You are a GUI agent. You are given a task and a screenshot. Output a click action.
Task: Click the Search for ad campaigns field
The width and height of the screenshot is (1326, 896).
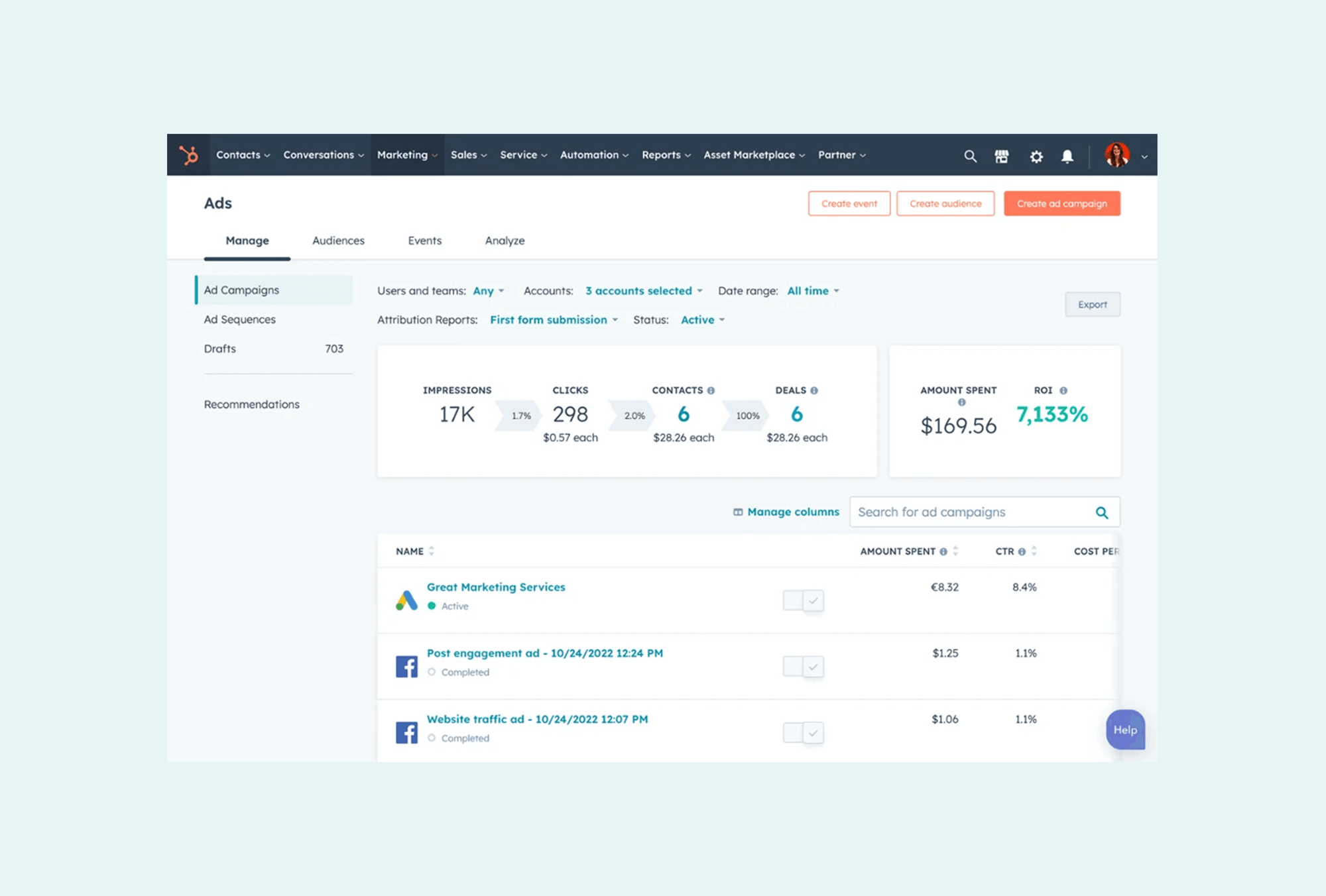(968, 512)
